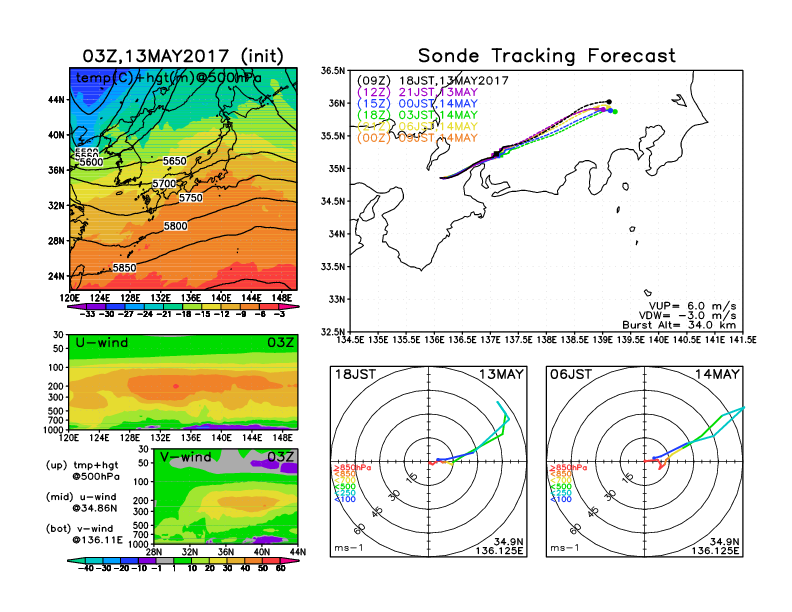Click '34.9N' in the 18JST hodograph
This screenshot has height=612, width=792.
509,542
